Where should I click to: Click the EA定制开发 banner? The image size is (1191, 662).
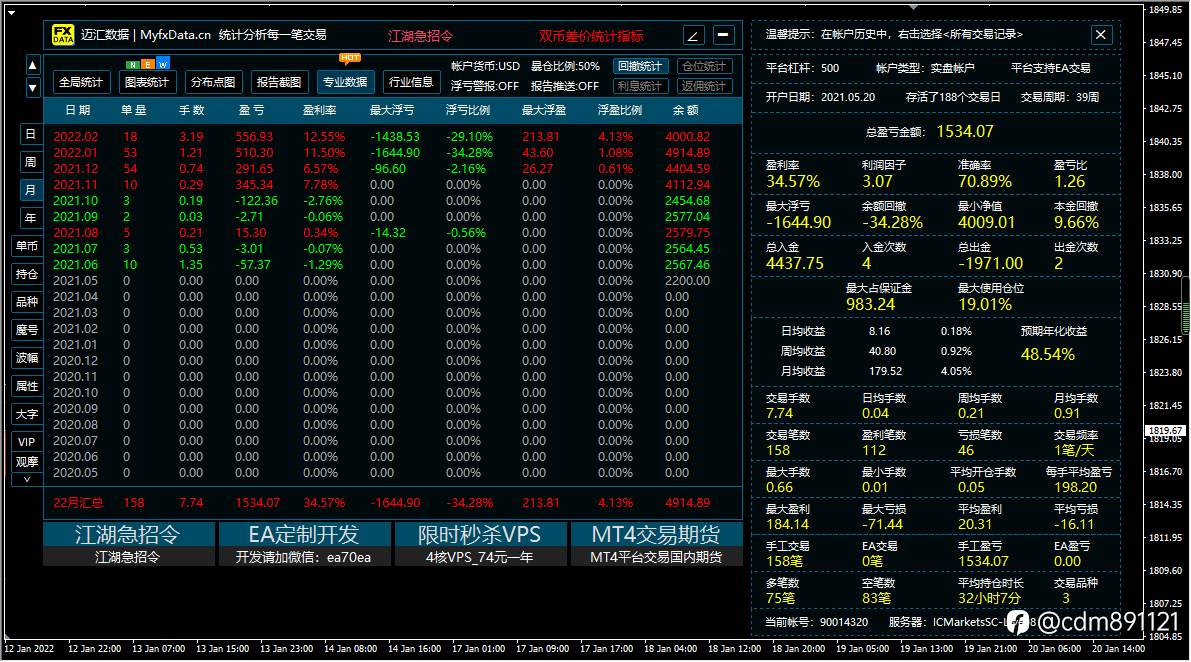304,544
